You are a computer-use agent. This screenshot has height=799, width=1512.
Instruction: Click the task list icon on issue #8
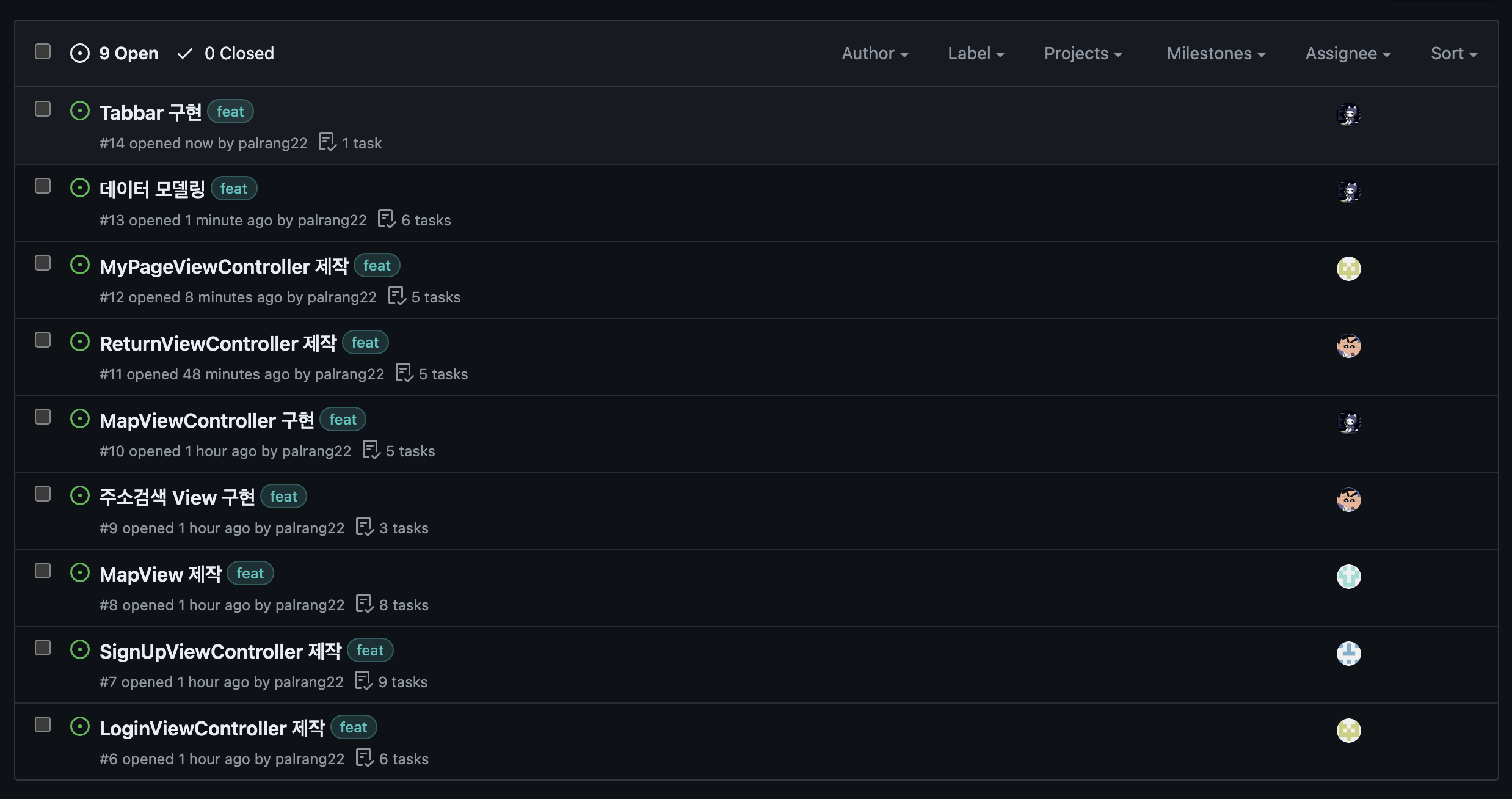(x=364, y=604)
